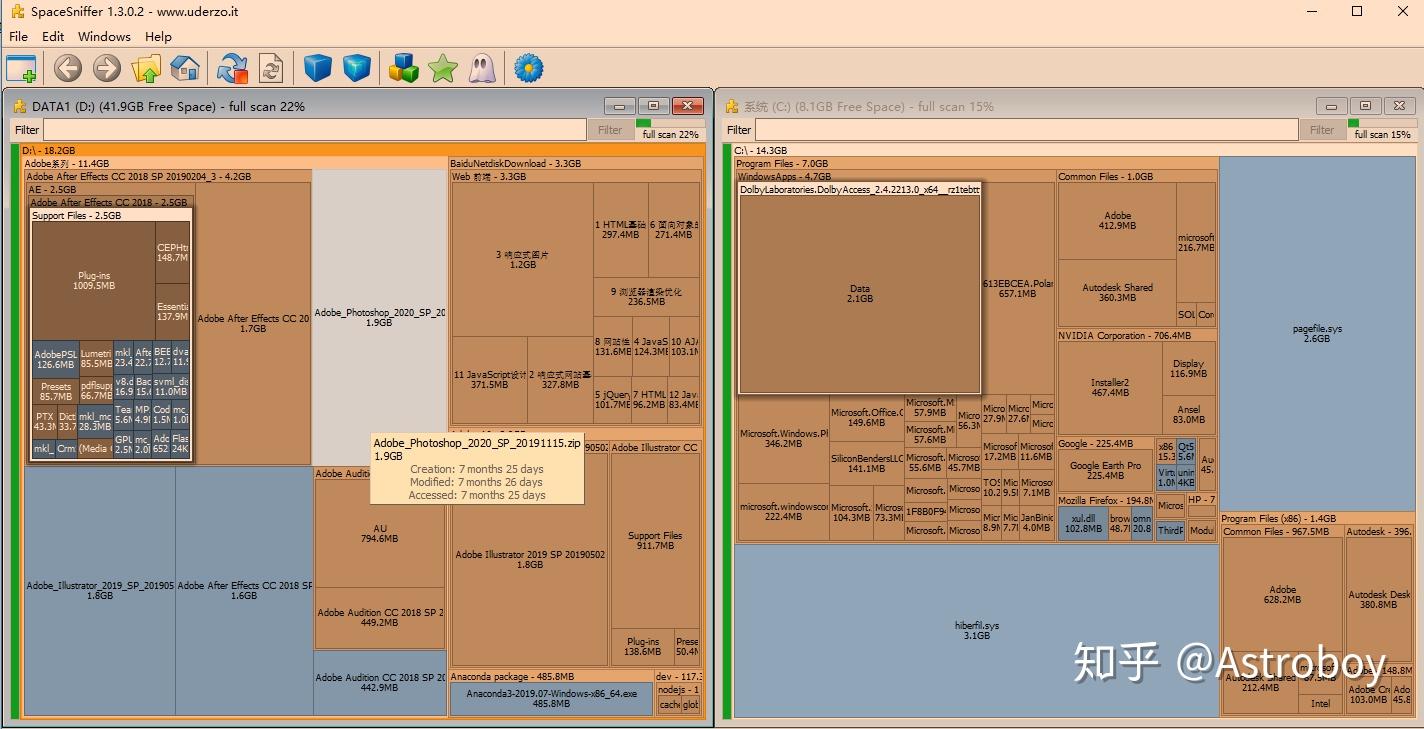Click the DATA1 (D:) window icon
Screen dimensions: 1424x729
coord(19,106)
